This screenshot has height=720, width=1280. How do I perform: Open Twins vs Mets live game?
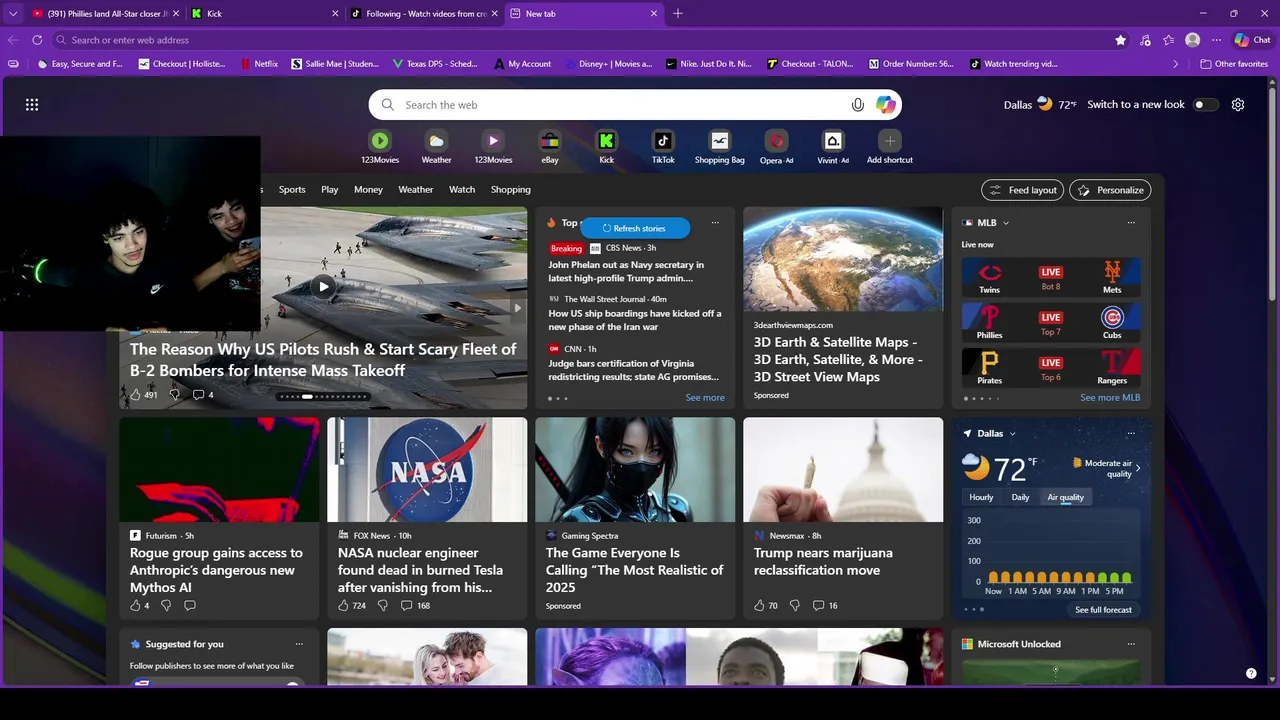click(x=1051, y=278)
